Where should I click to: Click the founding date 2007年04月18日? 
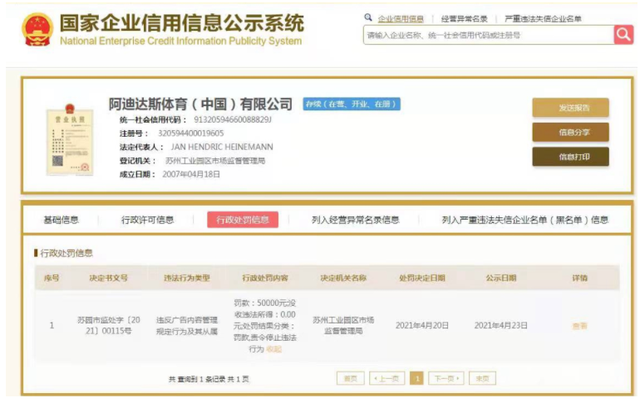pos(191,174)
